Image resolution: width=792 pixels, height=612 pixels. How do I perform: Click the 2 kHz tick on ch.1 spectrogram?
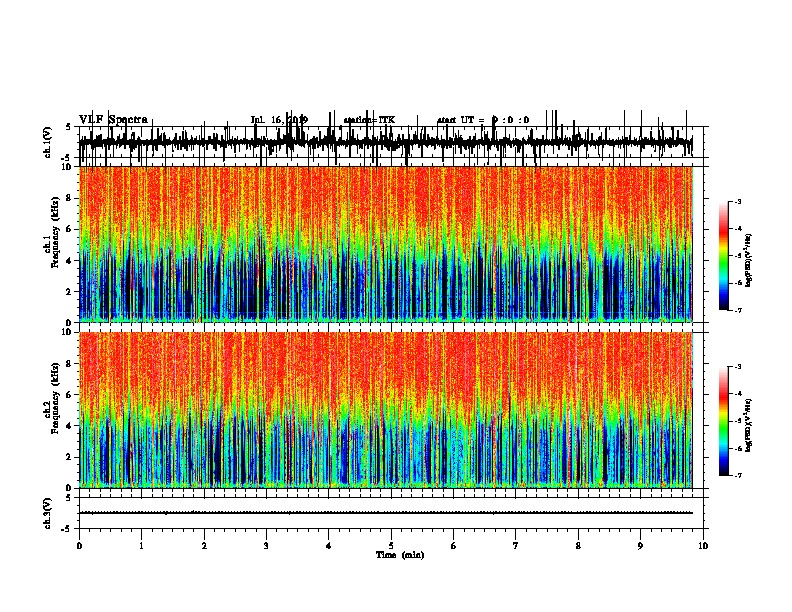click(x=69, y=291)
